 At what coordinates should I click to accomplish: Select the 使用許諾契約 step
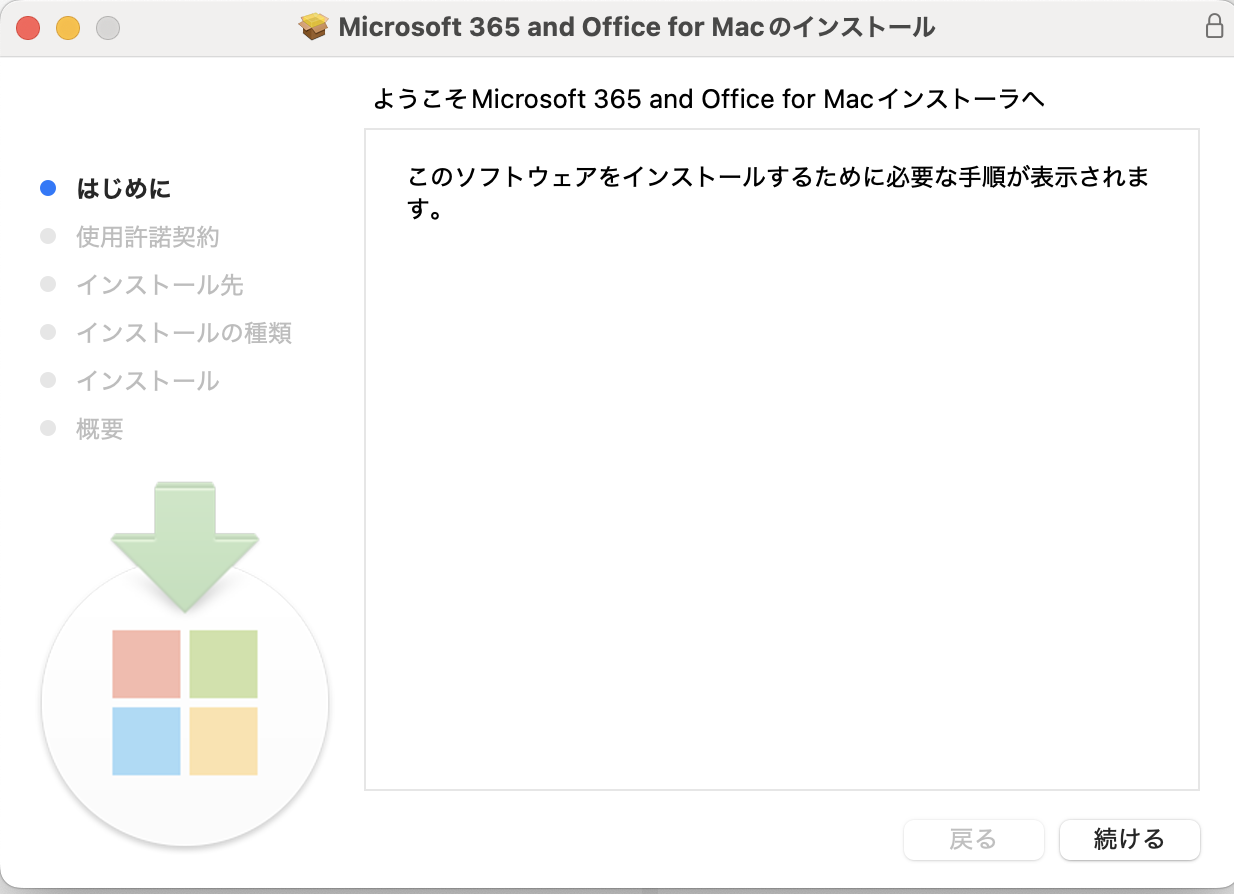(x=148, y=237)
